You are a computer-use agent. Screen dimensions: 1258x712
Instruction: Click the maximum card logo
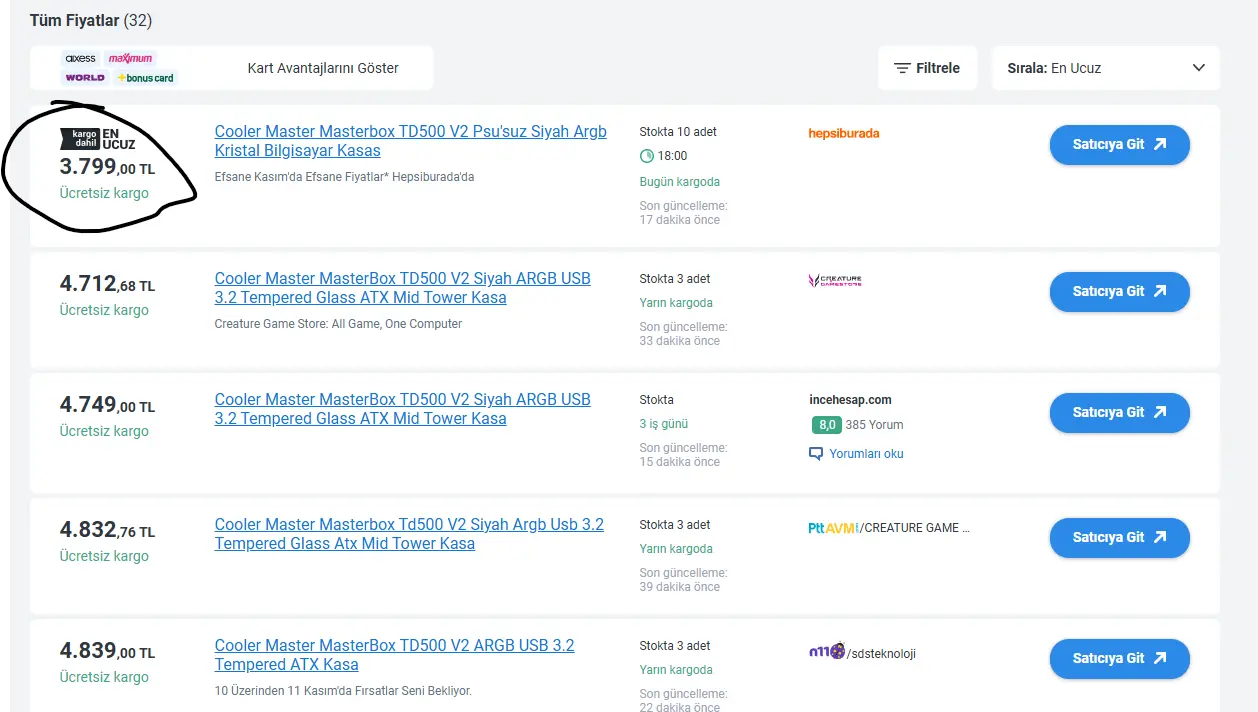[x=130, y=59]
